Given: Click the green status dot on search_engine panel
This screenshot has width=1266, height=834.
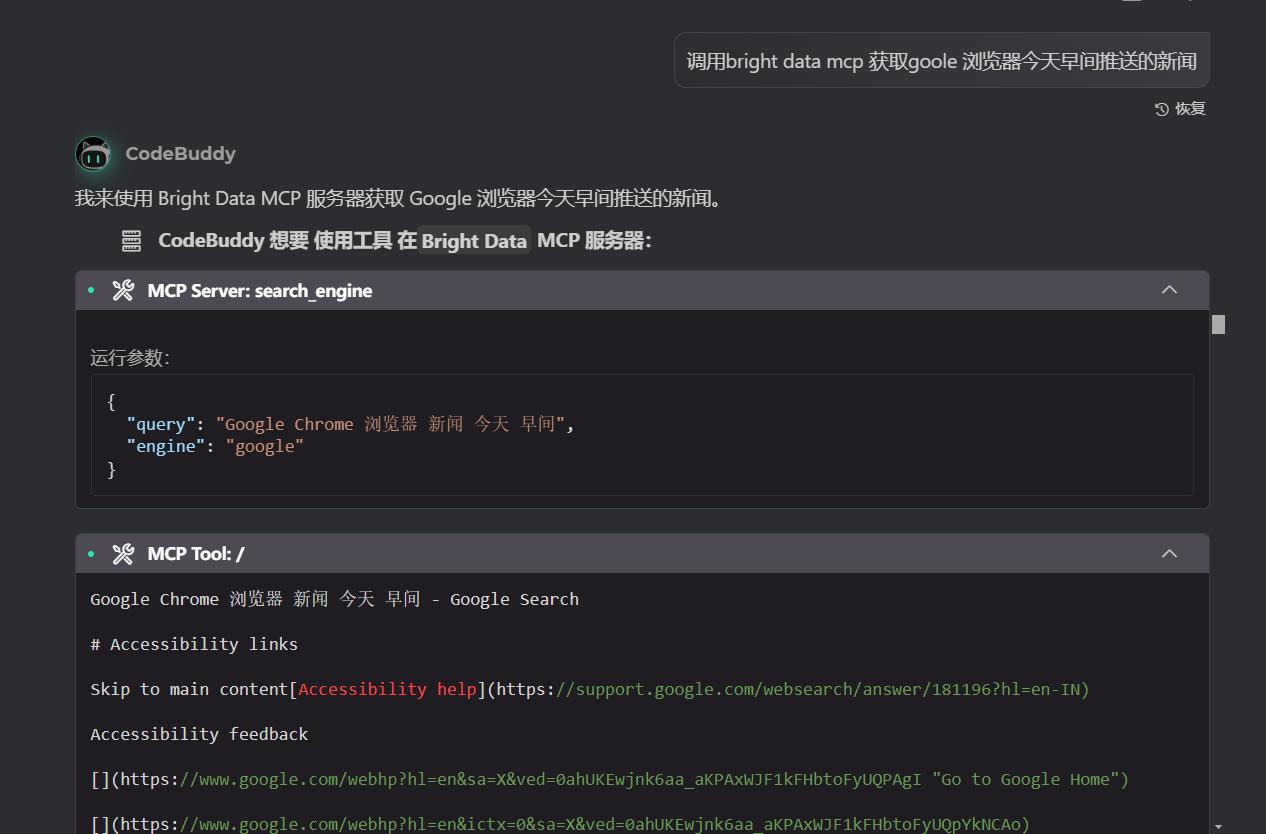Looking at the screenshot, I should point(90,290).
